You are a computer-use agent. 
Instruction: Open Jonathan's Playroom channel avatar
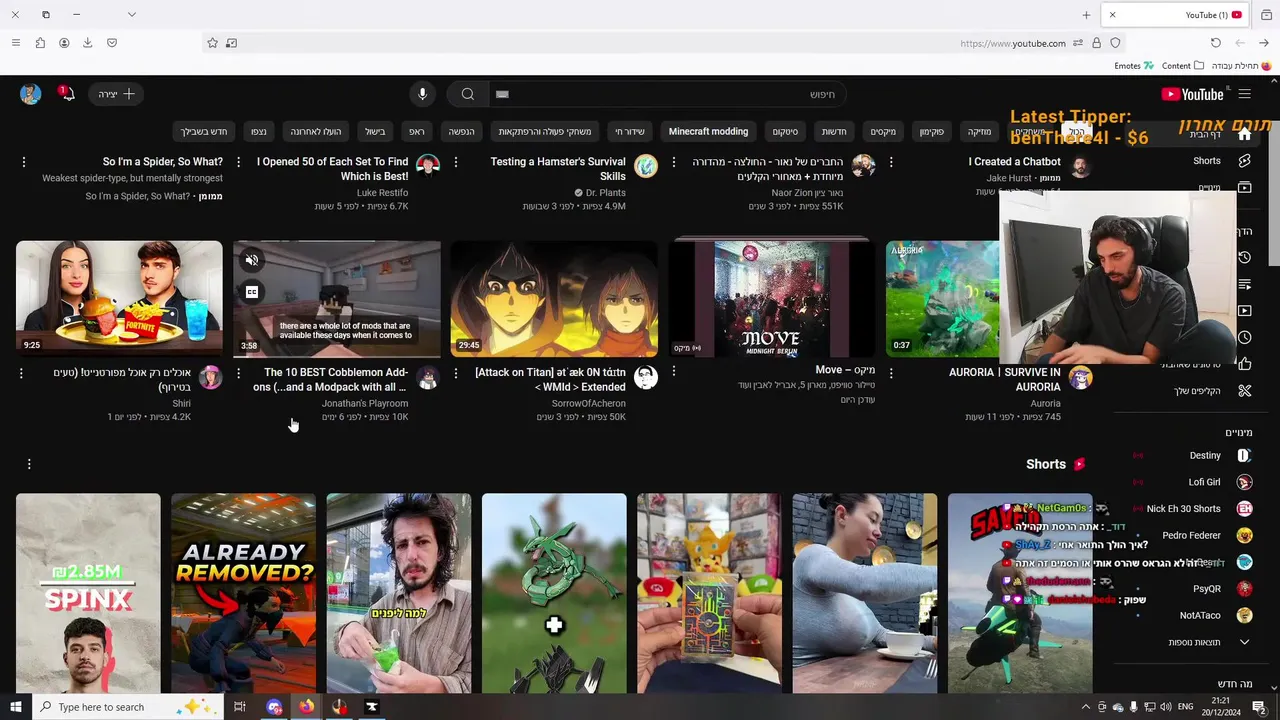(x=428, y=377)
